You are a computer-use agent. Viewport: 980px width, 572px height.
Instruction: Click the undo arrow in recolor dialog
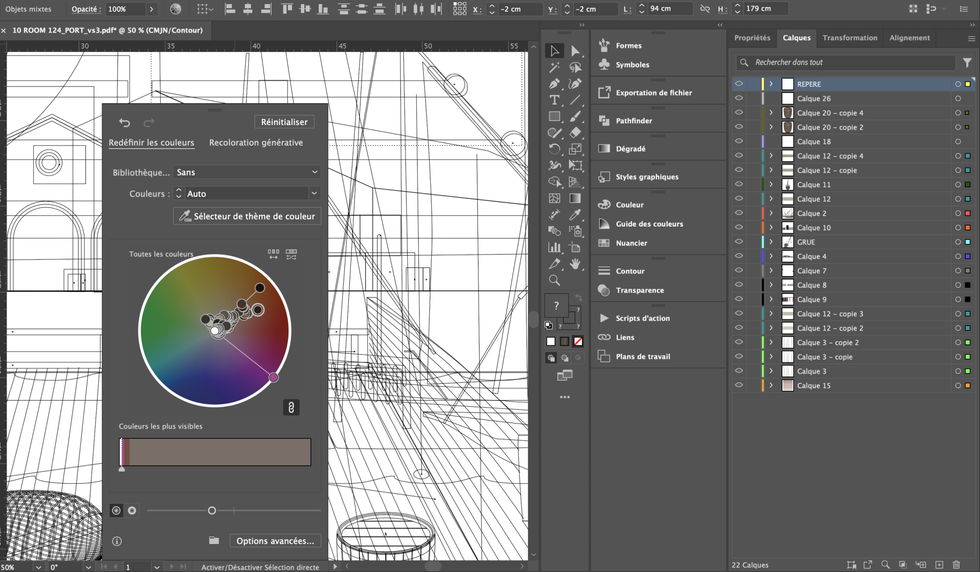click(125, 123)
